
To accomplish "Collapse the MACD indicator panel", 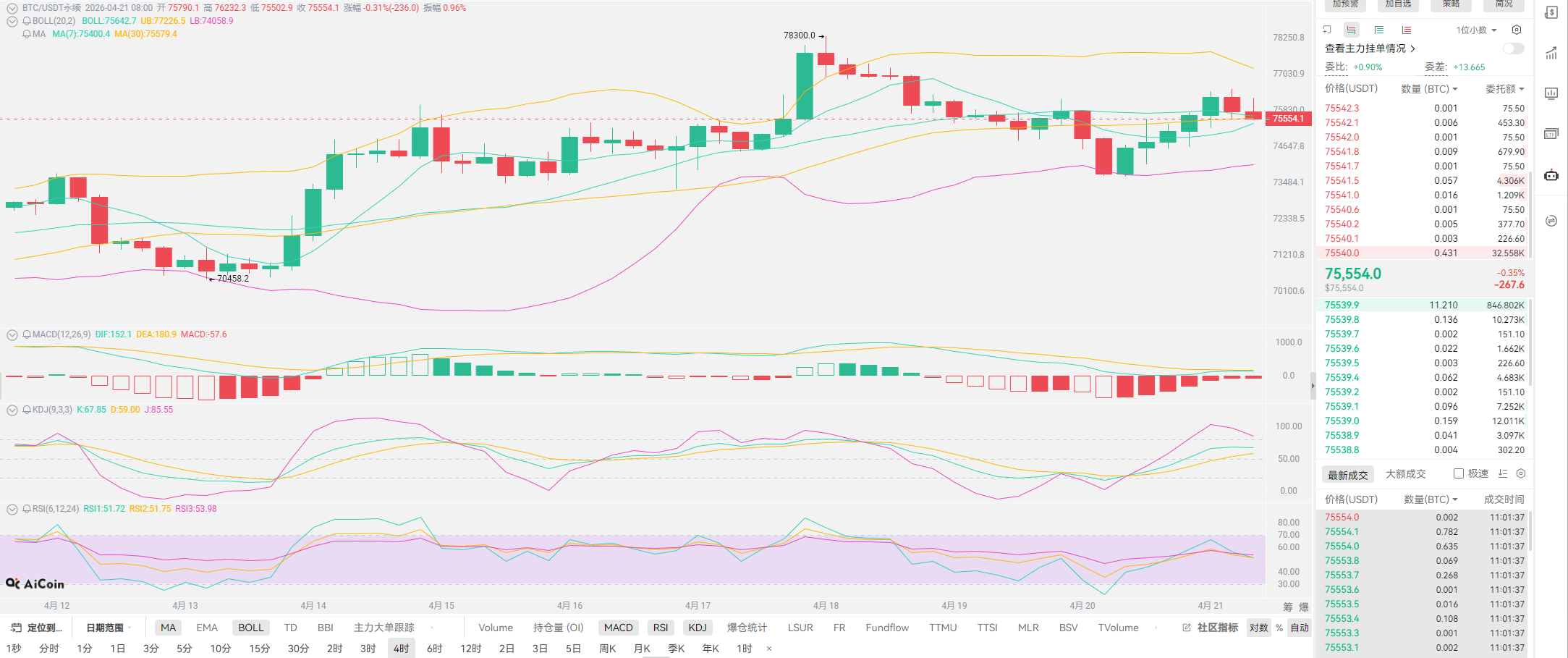I will pos(12,334).
